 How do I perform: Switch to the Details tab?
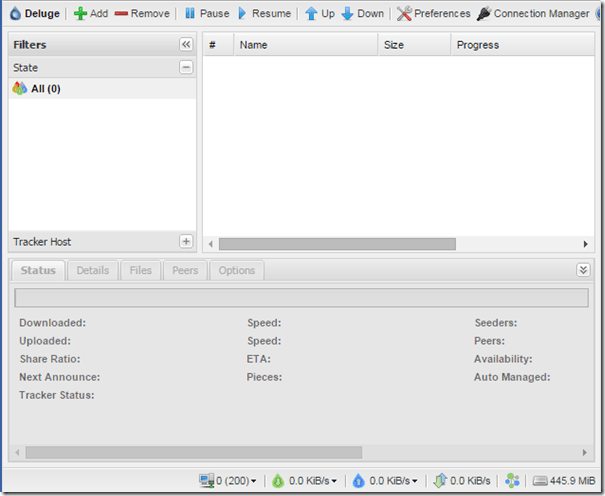(x=93, y=270)
